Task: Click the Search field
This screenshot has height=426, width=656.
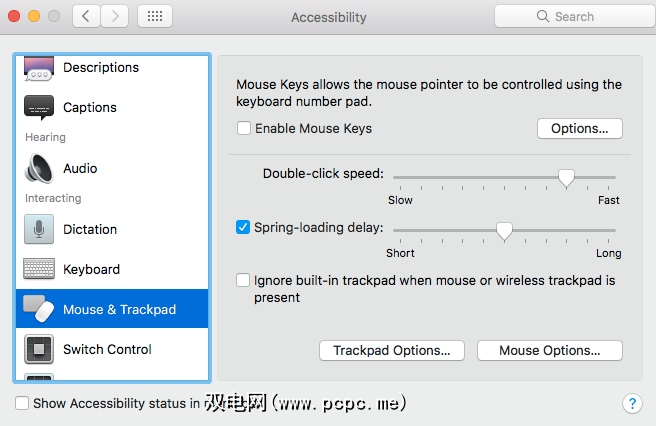Action: click(x=567, y=17)
